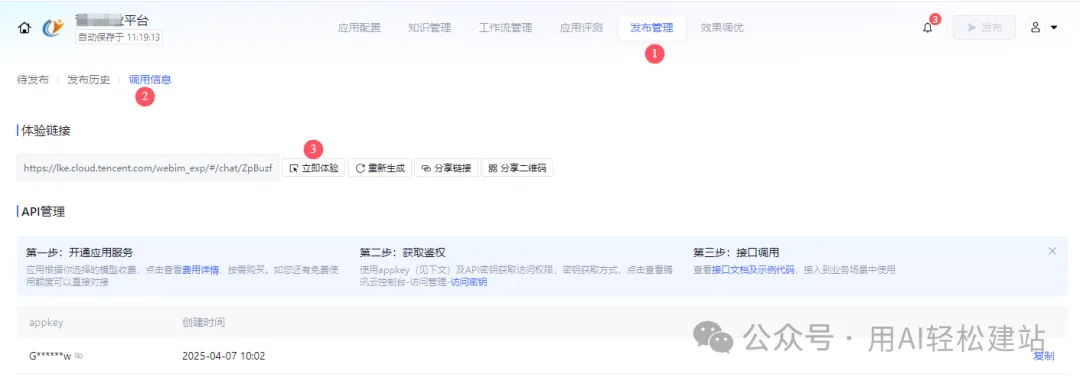This screenshot has width=1080, height=381.
Task: Close the API steps banner
Action: click(1052, 251)
